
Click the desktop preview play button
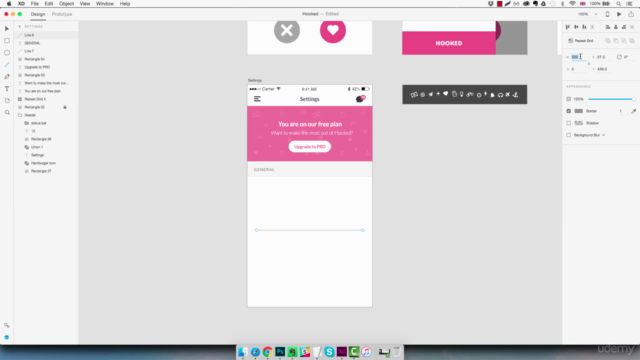(x=619, y=14)
